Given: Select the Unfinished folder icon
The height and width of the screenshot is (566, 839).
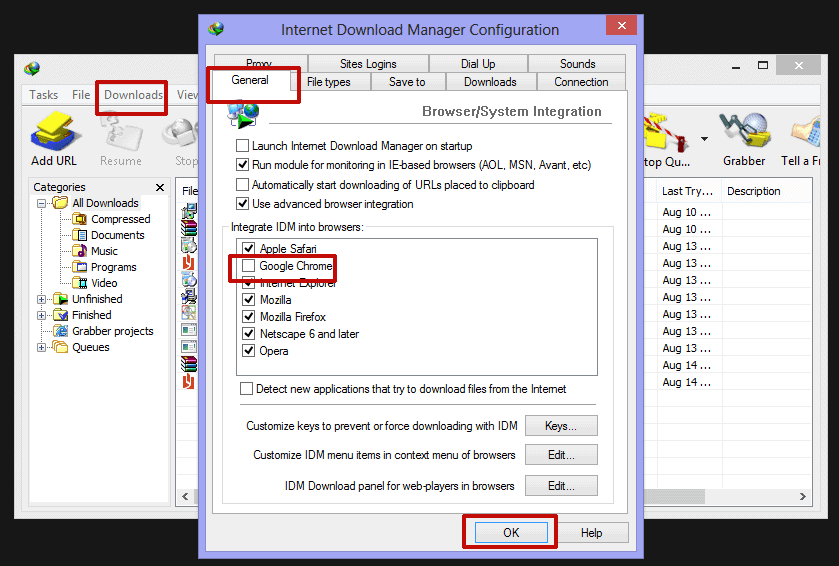Looking at the screenshot, I should [x=60, y=299].
